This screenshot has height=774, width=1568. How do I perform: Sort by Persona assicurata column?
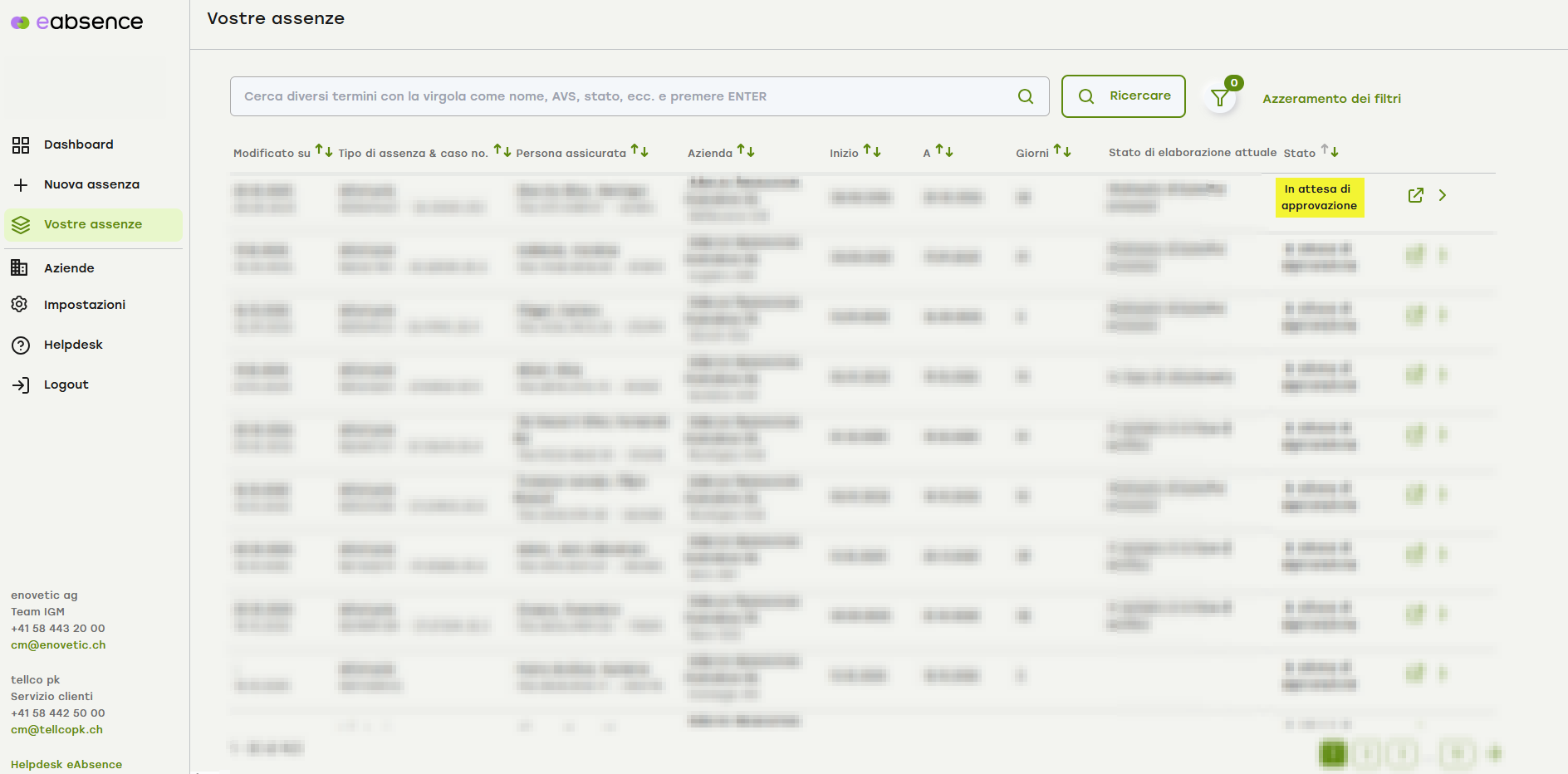tap(639, 151)
